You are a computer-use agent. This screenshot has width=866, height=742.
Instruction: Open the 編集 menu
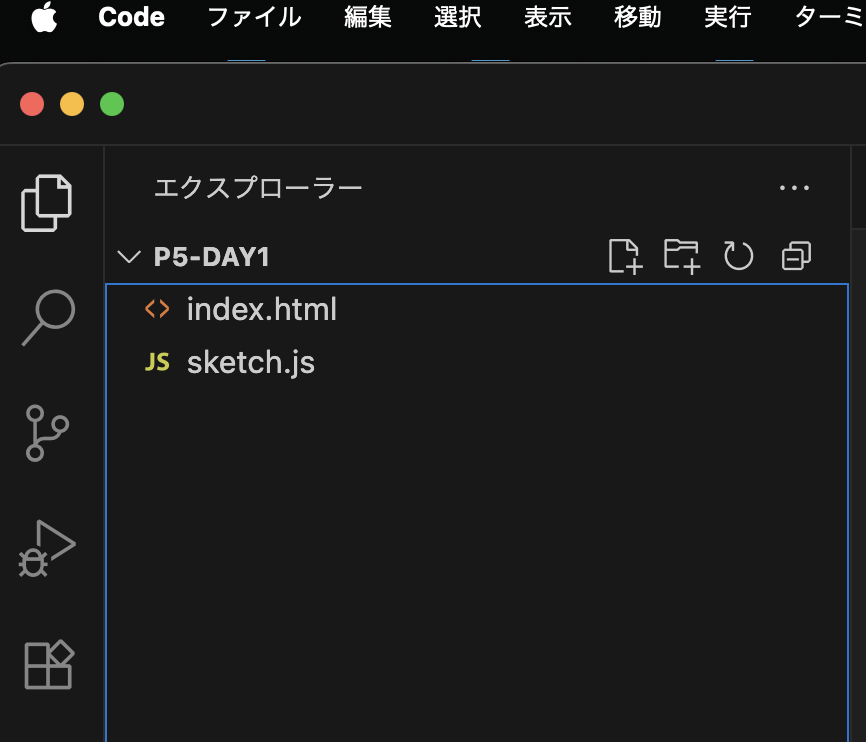[368, 18]
